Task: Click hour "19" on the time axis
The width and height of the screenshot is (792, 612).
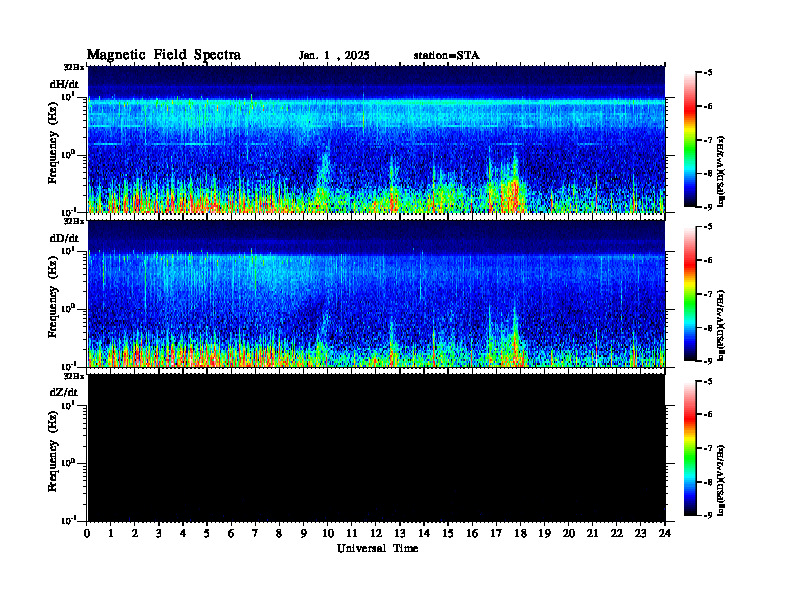Action: point(544,534)
